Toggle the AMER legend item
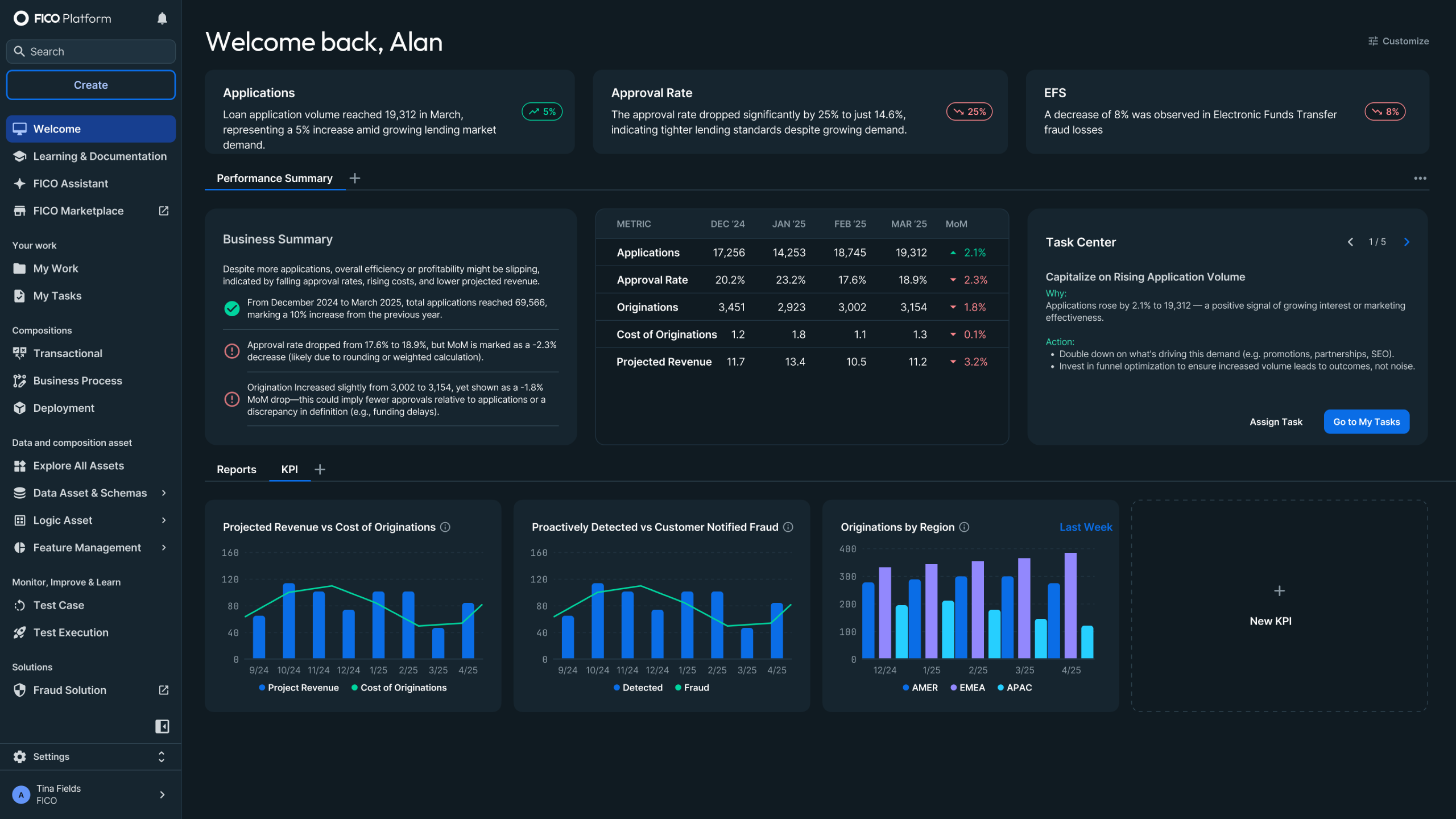Viewport: 1456px width, 819px height. click(920, 688)
